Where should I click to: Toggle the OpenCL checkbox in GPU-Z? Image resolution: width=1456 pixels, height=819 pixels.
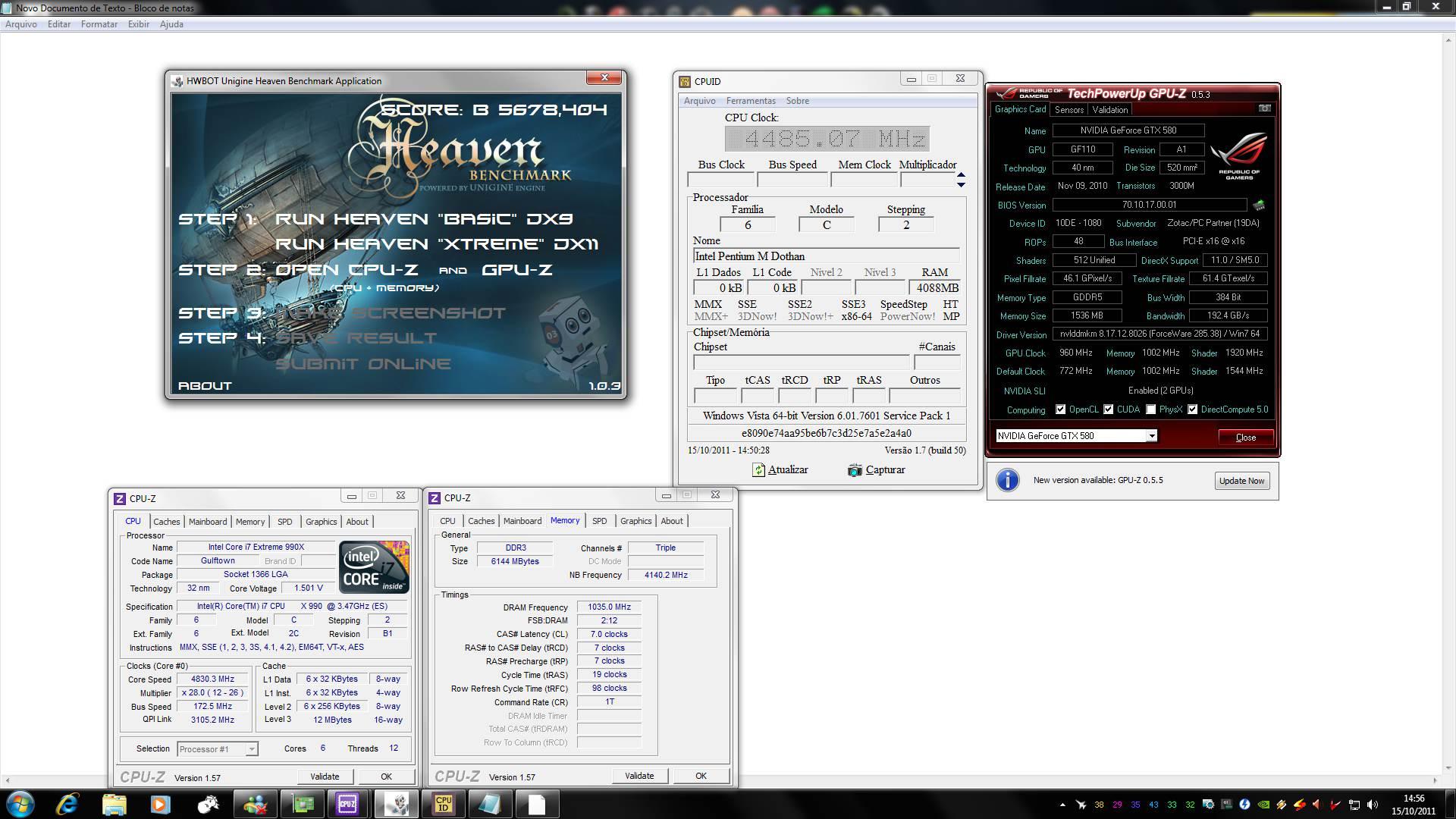1060,409
